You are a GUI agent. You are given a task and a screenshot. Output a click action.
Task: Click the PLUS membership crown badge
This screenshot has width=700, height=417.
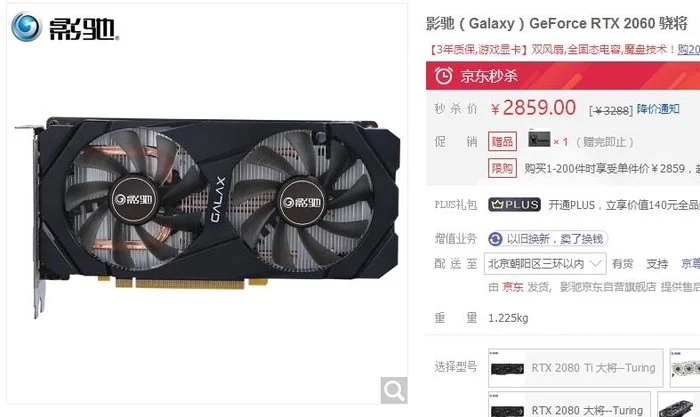point(514,204)
